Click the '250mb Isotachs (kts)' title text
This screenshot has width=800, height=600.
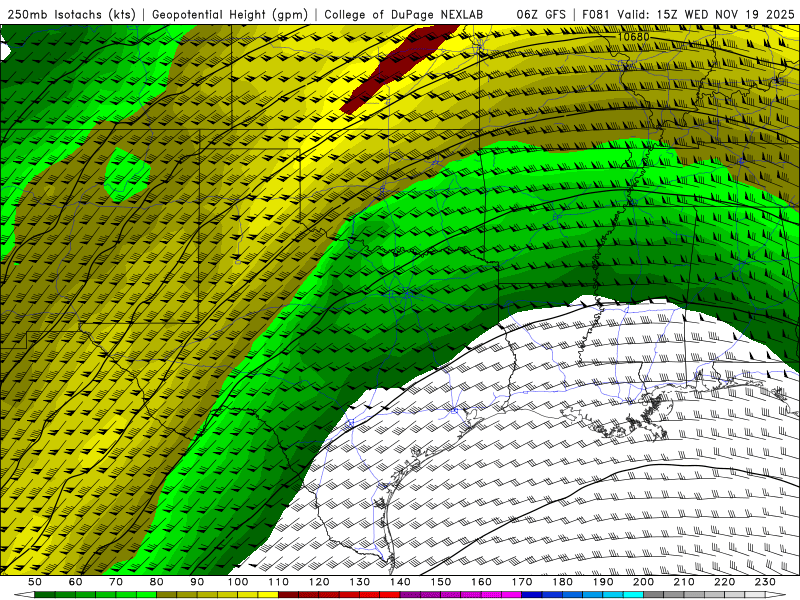tap(71, 15)
